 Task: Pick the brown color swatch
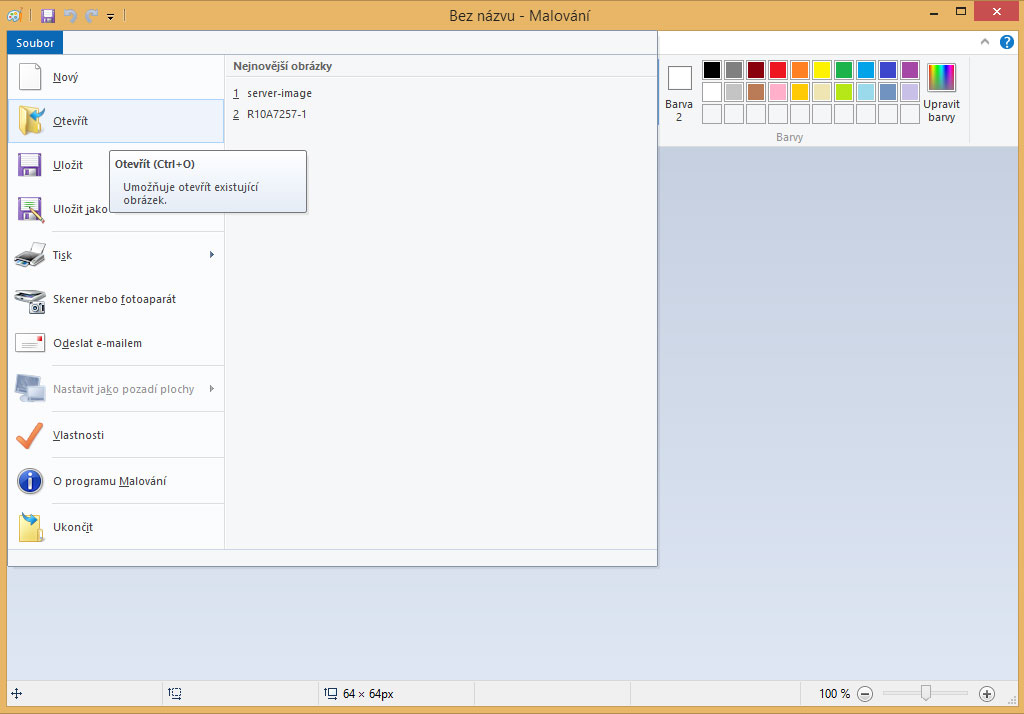pos(756,92)
